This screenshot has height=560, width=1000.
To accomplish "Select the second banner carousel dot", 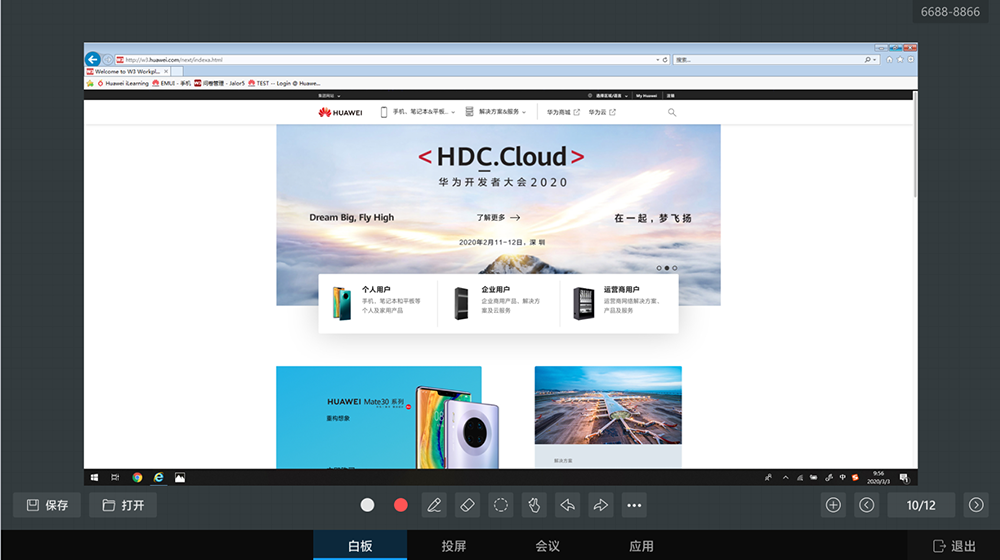I will (667, 268).
